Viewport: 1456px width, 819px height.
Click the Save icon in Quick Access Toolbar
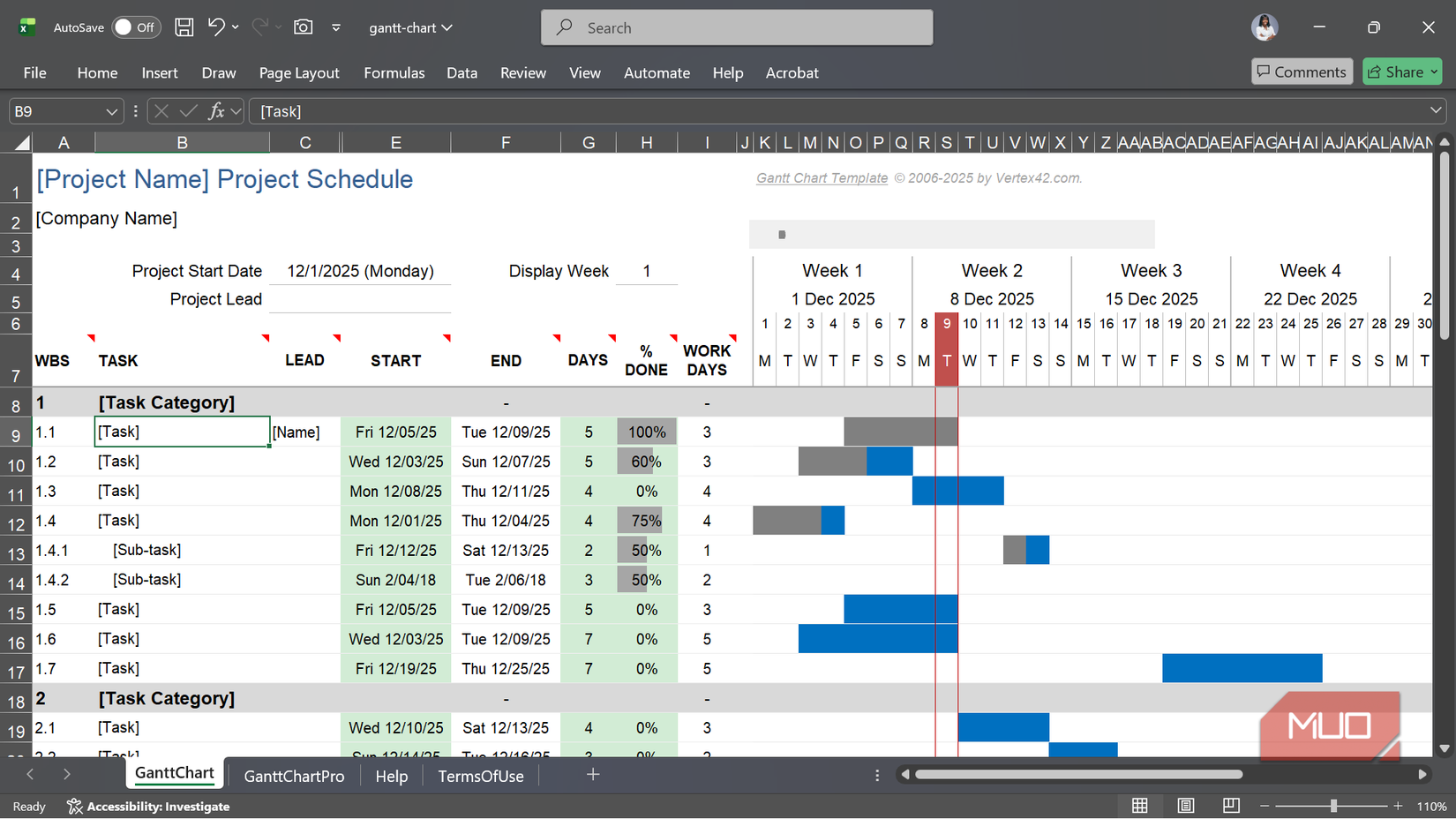[x=184, y=27]
